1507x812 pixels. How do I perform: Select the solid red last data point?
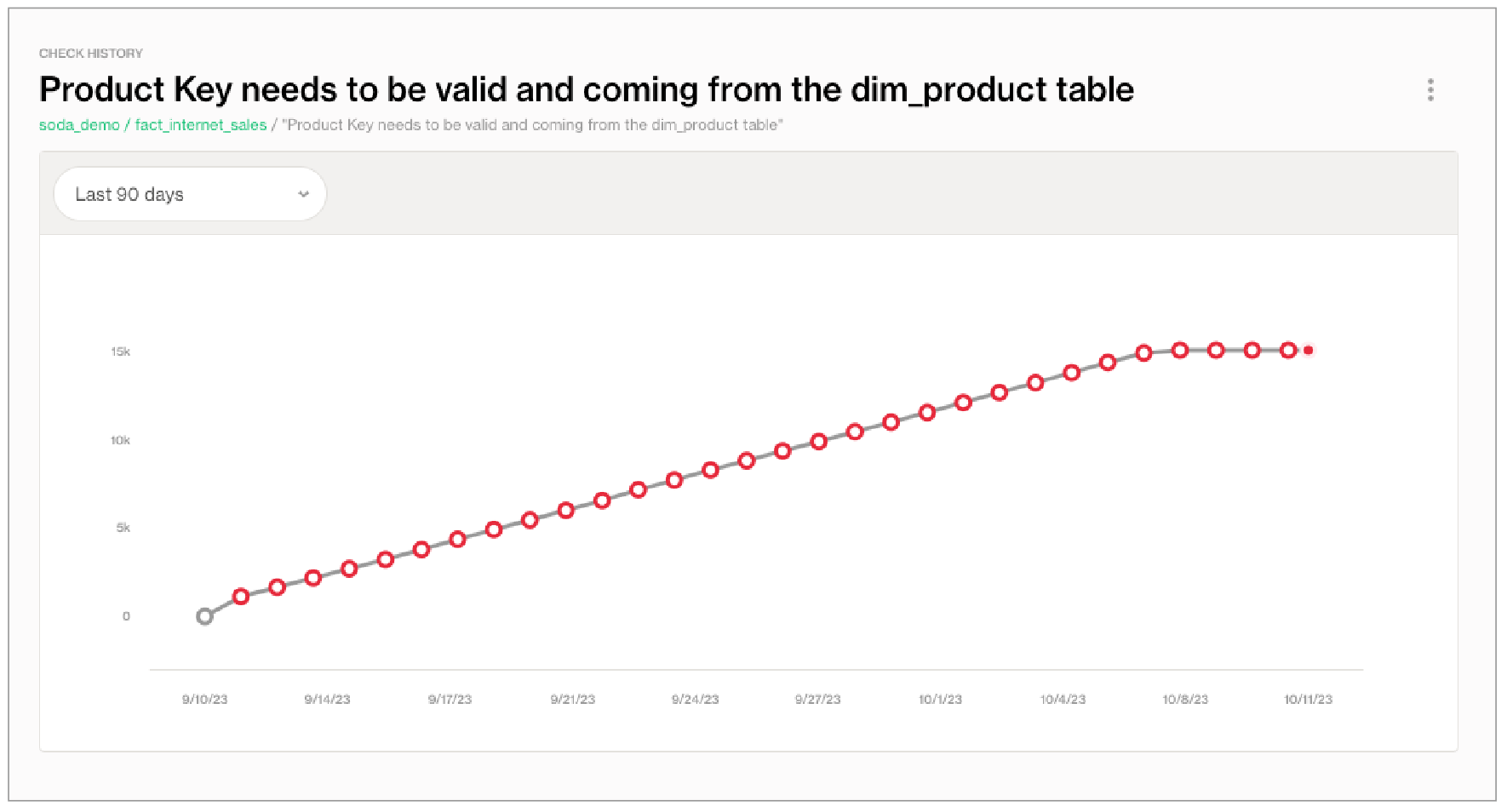(1309, 350)
